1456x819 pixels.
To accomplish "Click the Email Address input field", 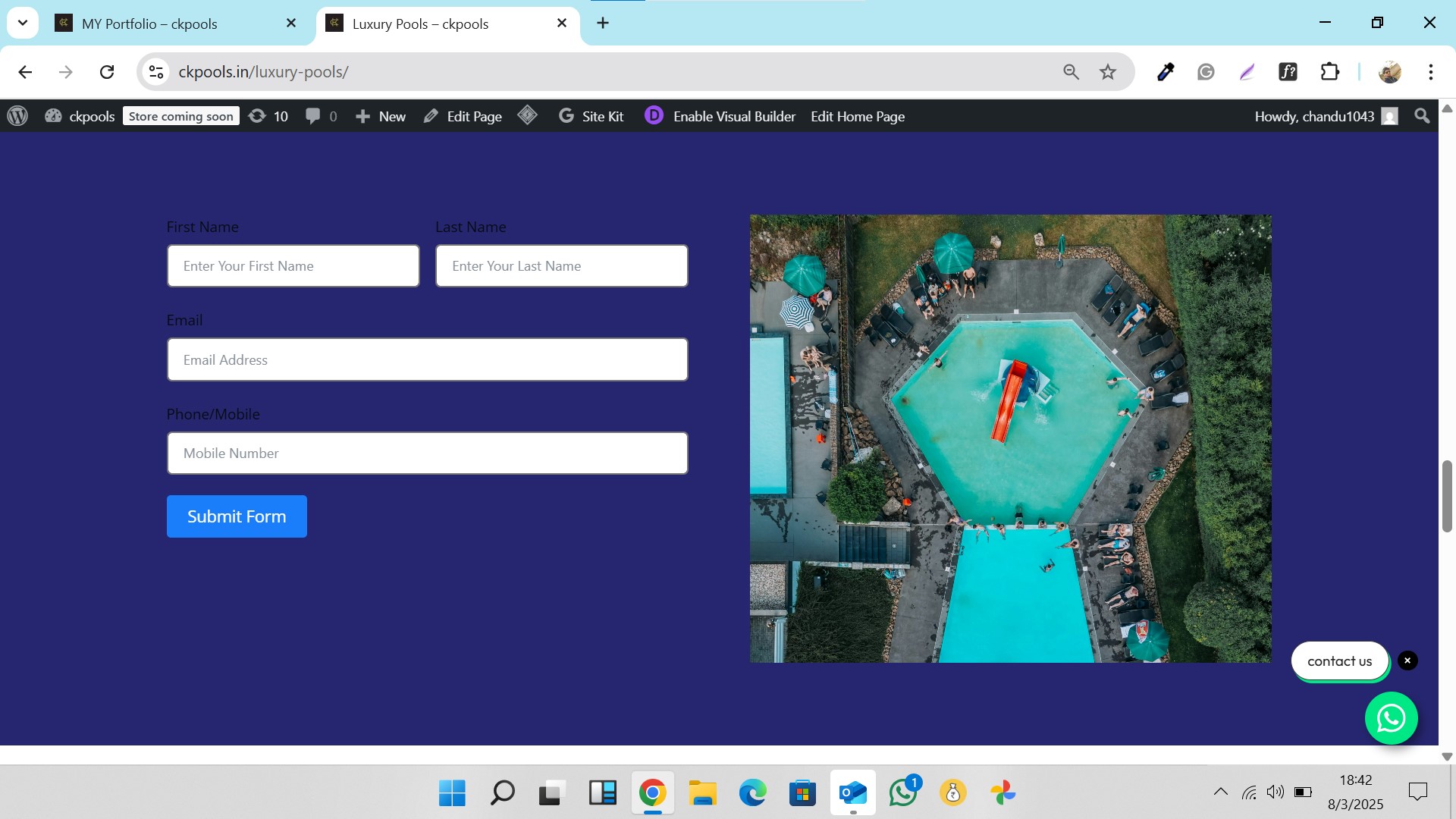I will click(427, 359).
